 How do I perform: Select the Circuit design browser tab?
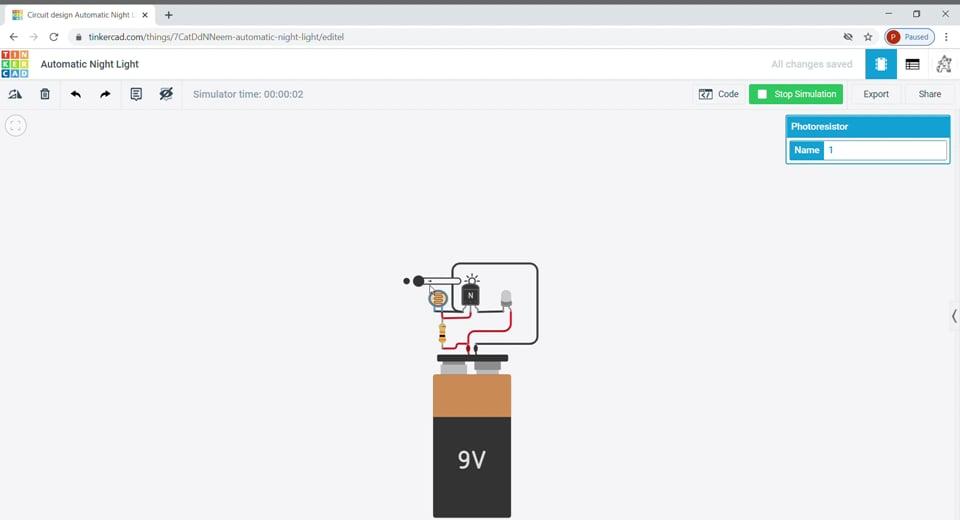[80, 15]
